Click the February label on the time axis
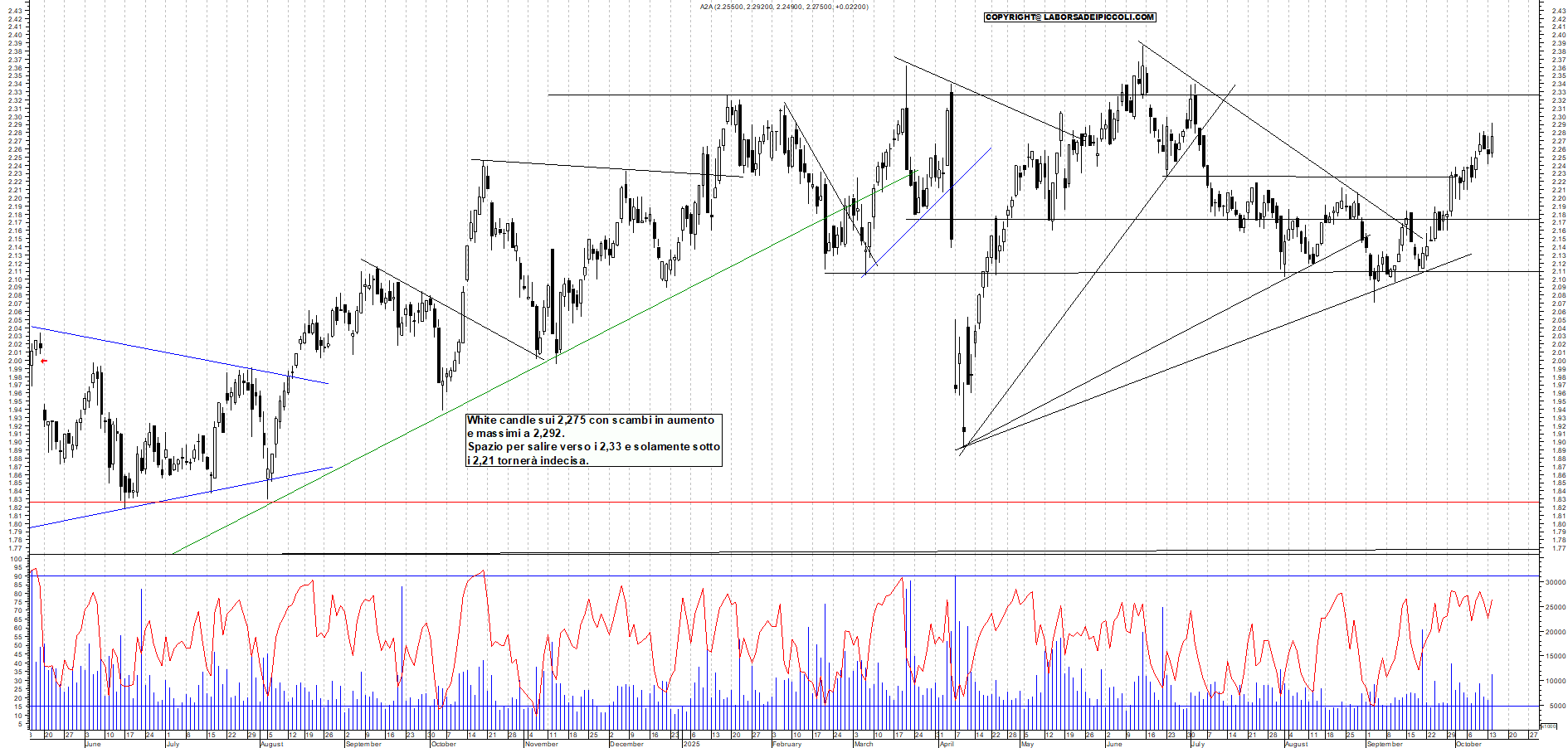 point(786,744)
